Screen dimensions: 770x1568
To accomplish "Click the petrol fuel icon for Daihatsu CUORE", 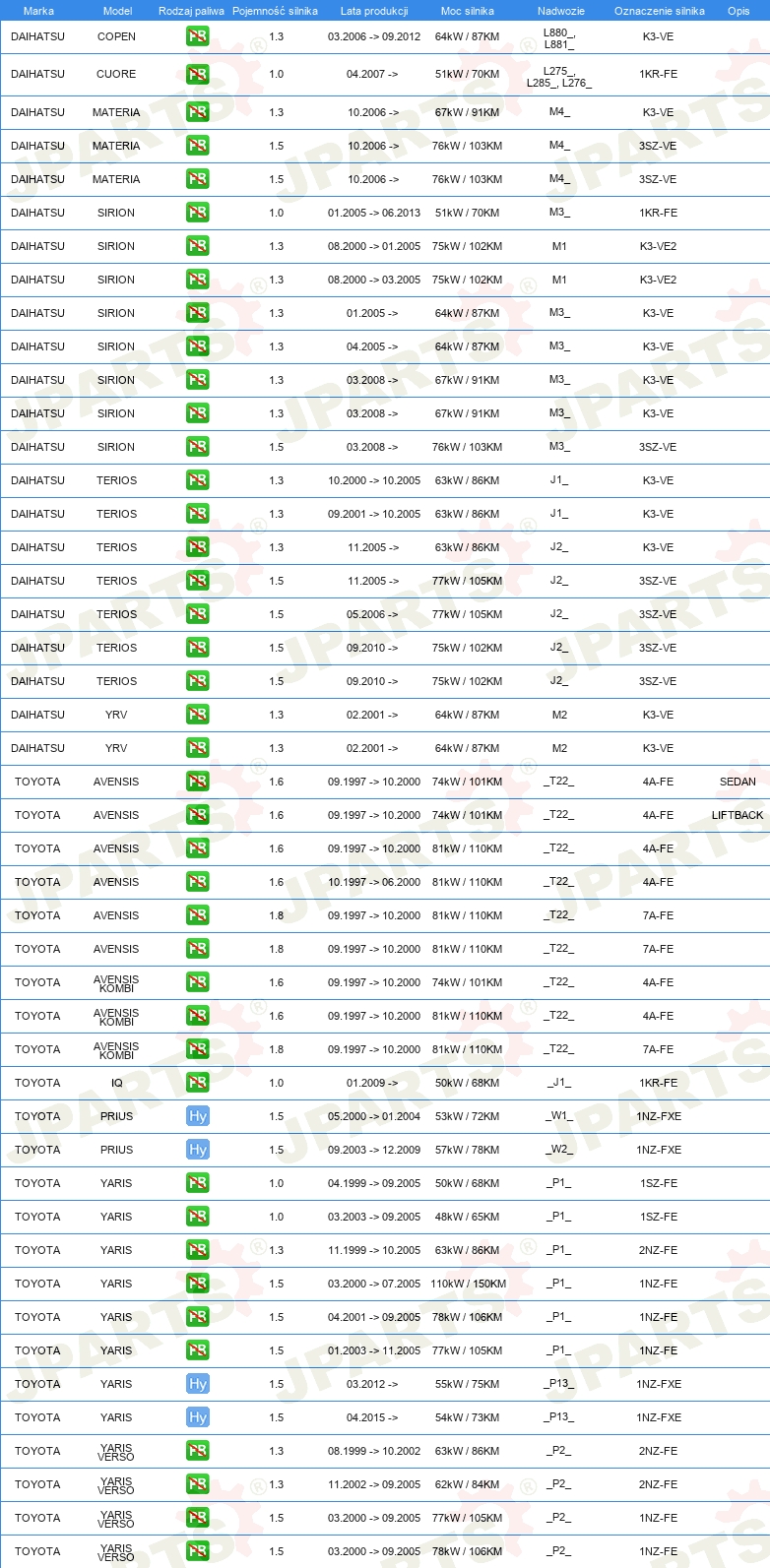I will pyautogui.click(x=198, y=74).
